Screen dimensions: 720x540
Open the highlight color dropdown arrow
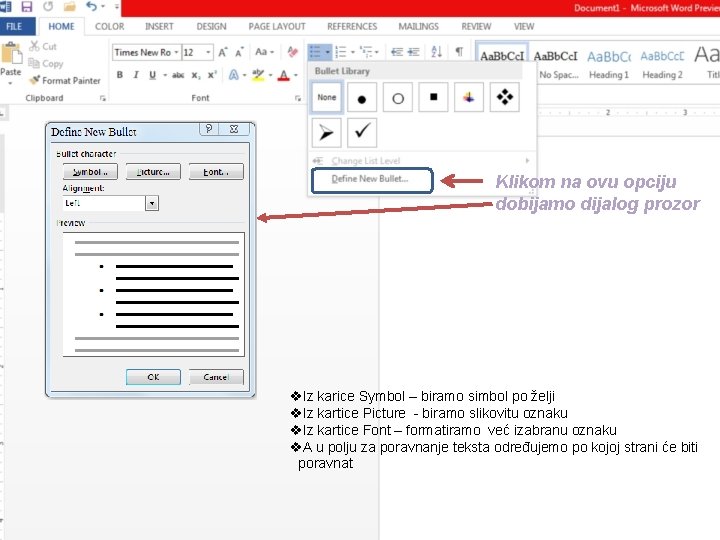270,75
